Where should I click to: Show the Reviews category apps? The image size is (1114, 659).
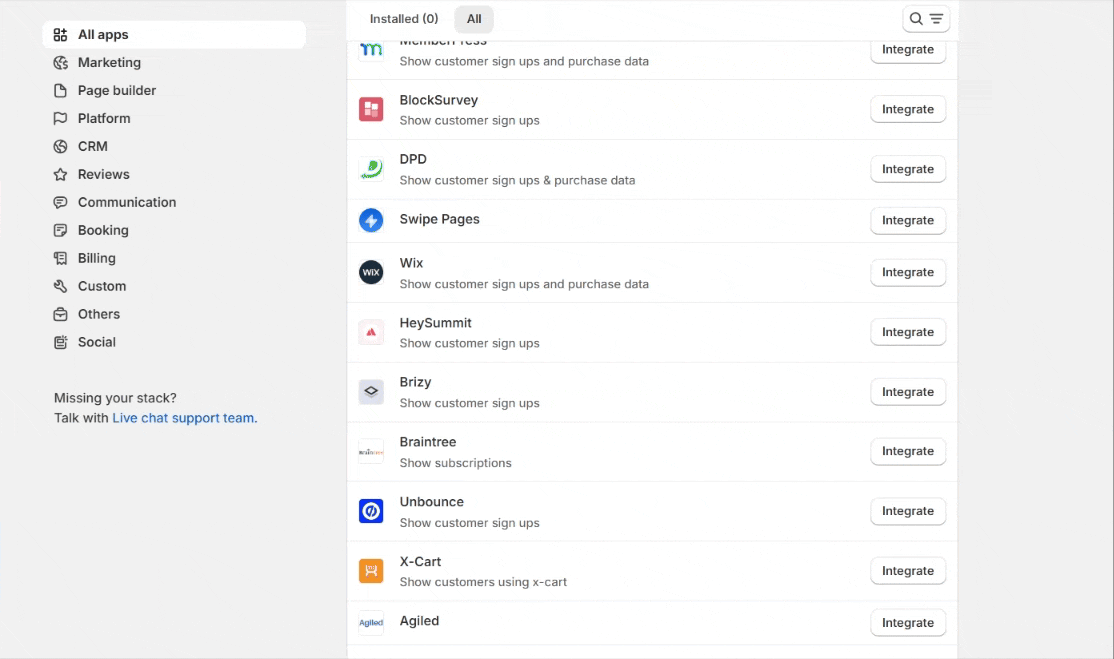104,175
